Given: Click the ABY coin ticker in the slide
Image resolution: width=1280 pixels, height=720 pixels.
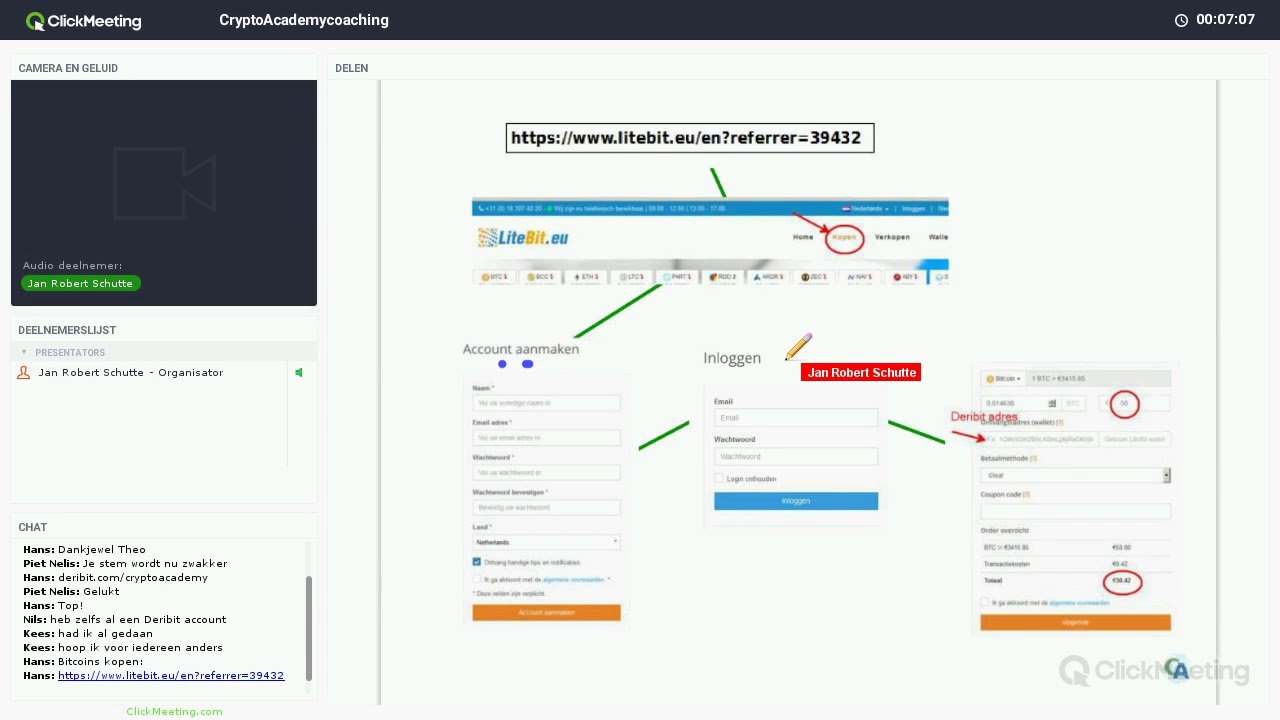Looking at the screenshot, I should [x=905, y=277].
